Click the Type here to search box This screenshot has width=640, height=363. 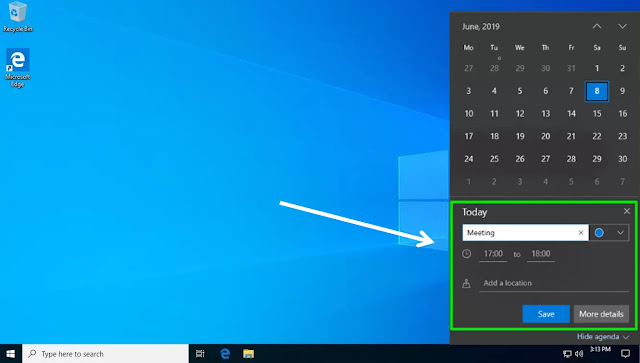coord(105,354)
